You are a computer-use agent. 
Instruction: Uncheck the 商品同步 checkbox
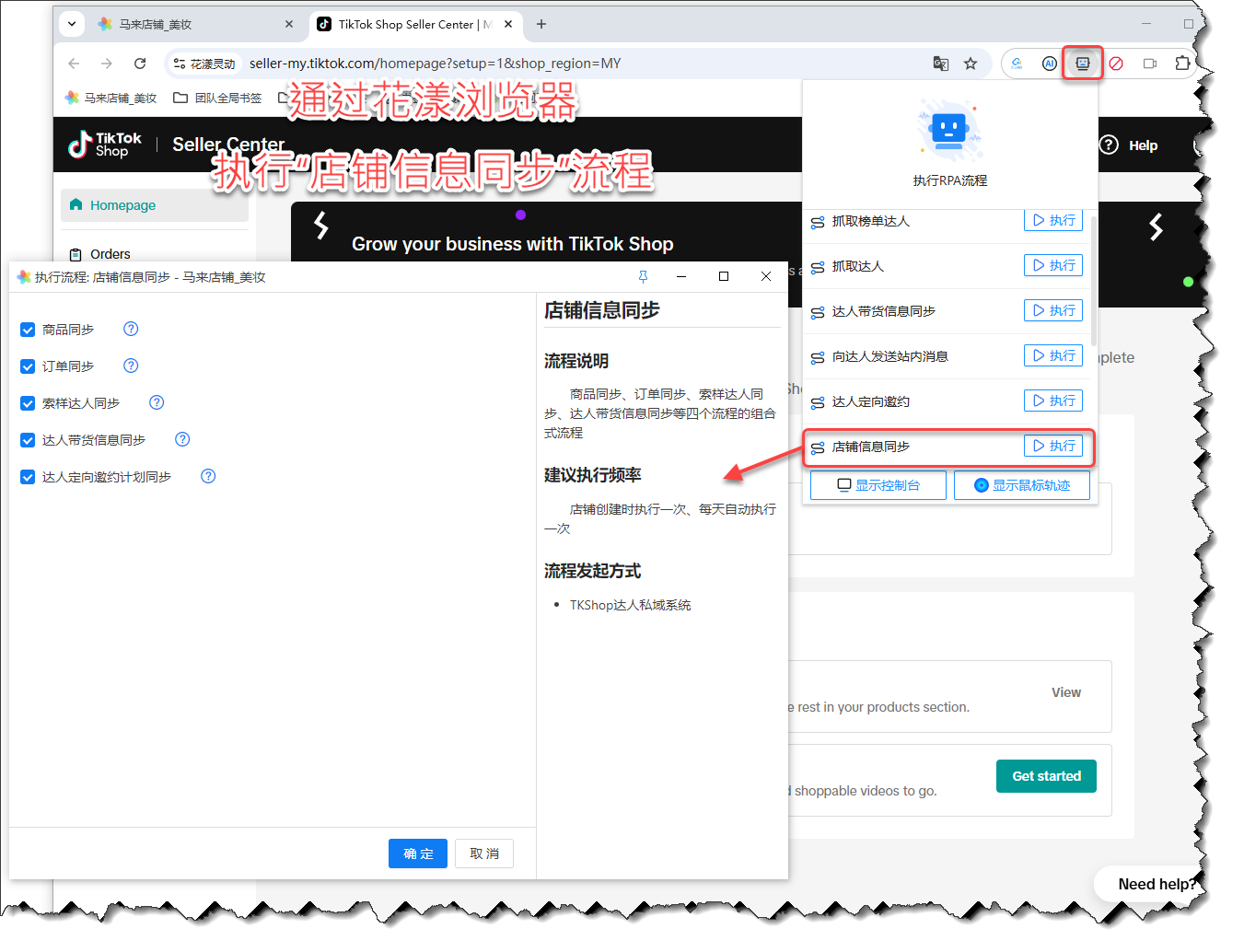click(28, 330)
